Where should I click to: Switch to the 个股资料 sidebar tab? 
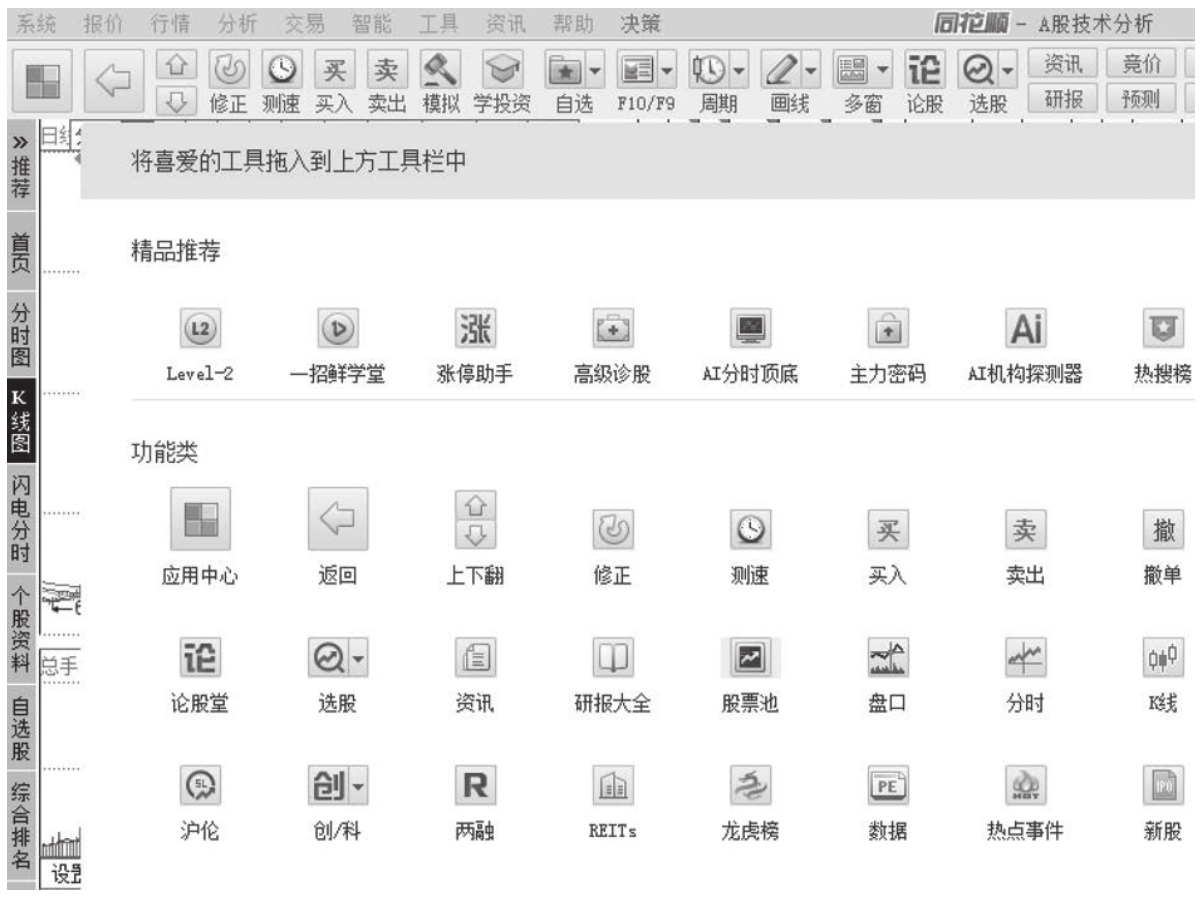click(x=19, y=629)
